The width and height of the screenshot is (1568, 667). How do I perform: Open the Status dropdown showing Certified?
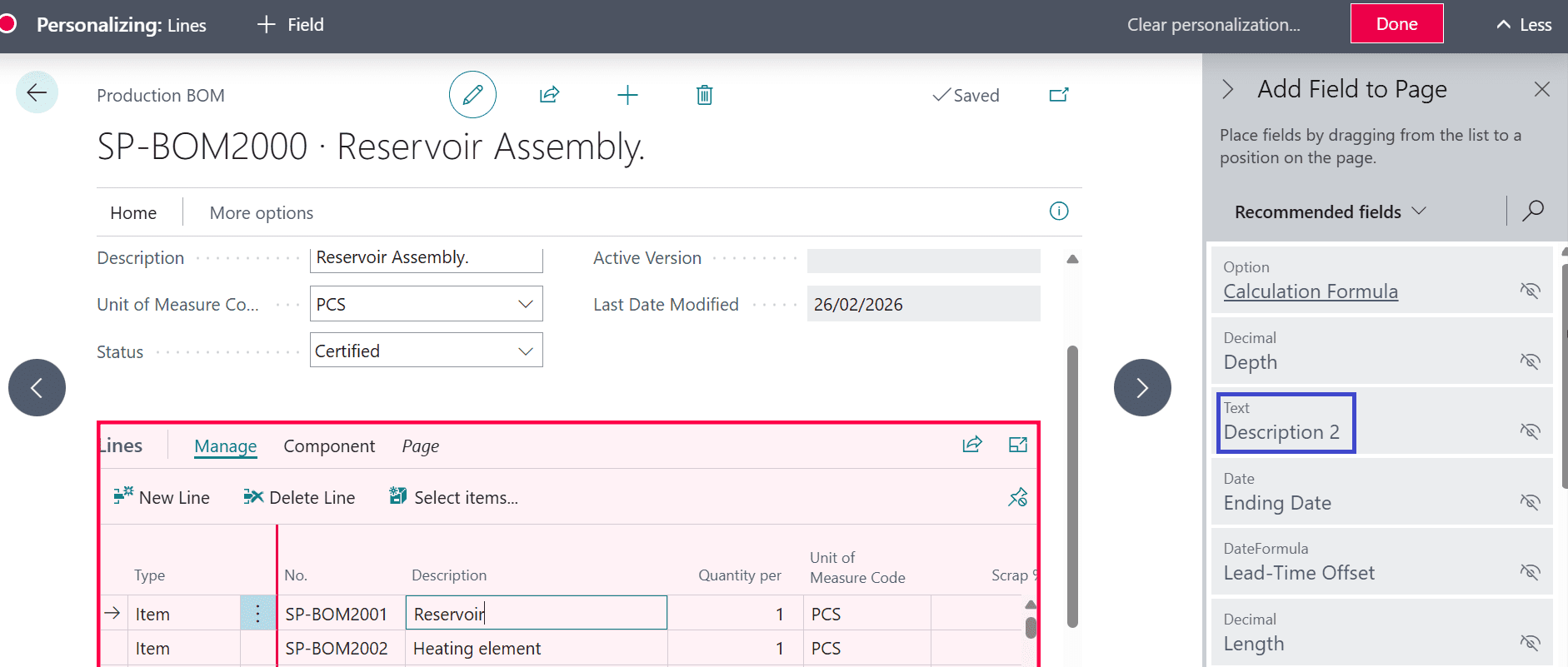pyautogui.click(x=525, y=351)
